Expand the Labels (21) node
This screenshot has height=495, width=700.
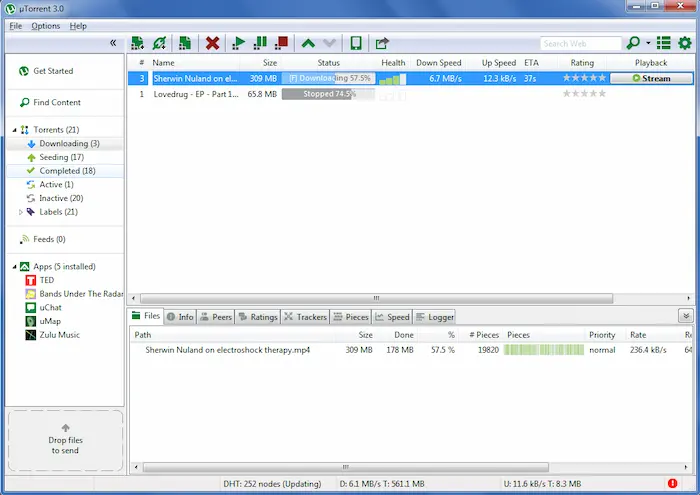(21, 212)
